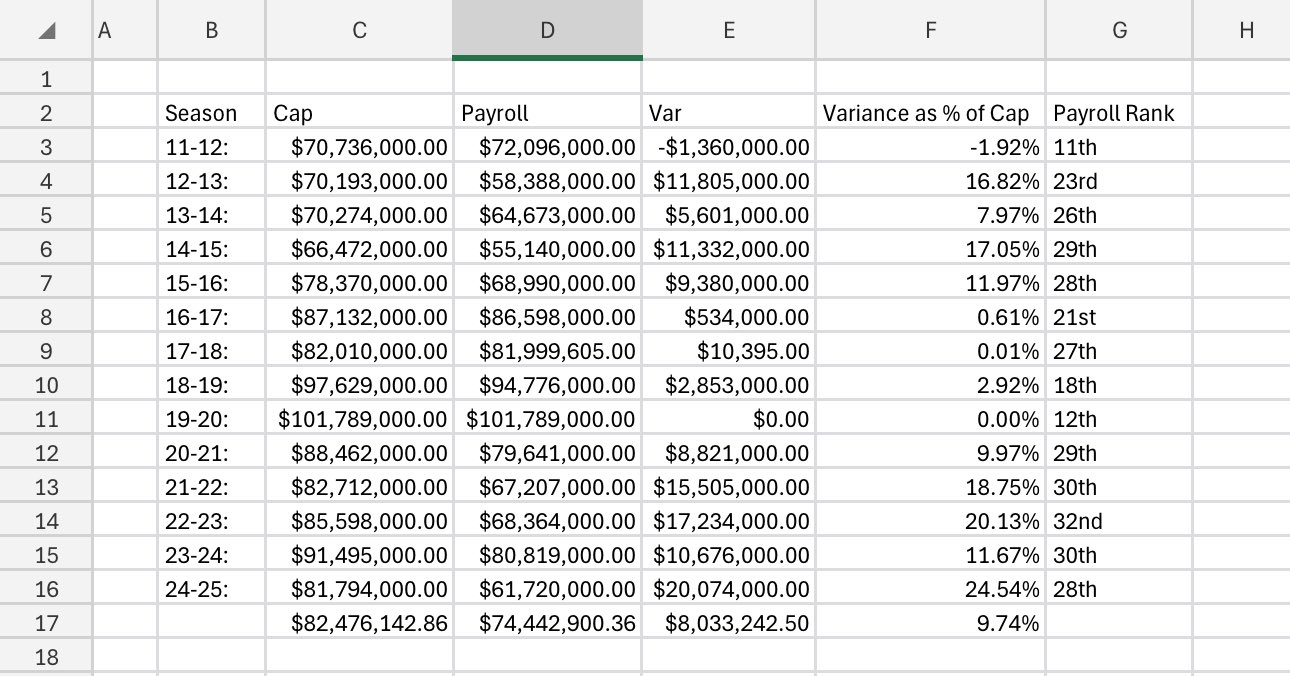
Task: Click the Var header cell
Action: coord(728,113)
